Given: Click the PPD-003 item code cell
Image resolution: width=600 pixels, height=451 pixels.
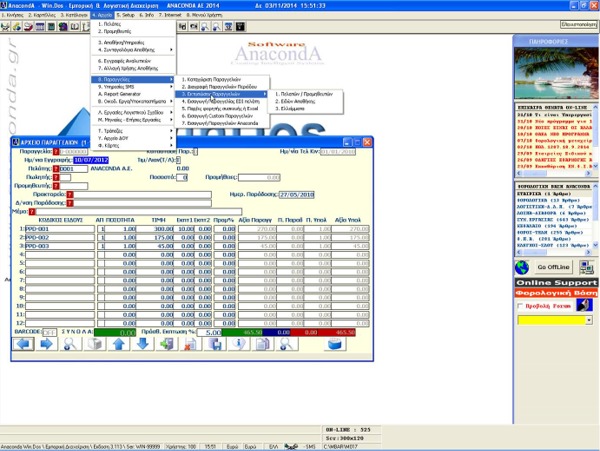Looking at the screenshot, I should pyautogui.click(x=60, y=246).
